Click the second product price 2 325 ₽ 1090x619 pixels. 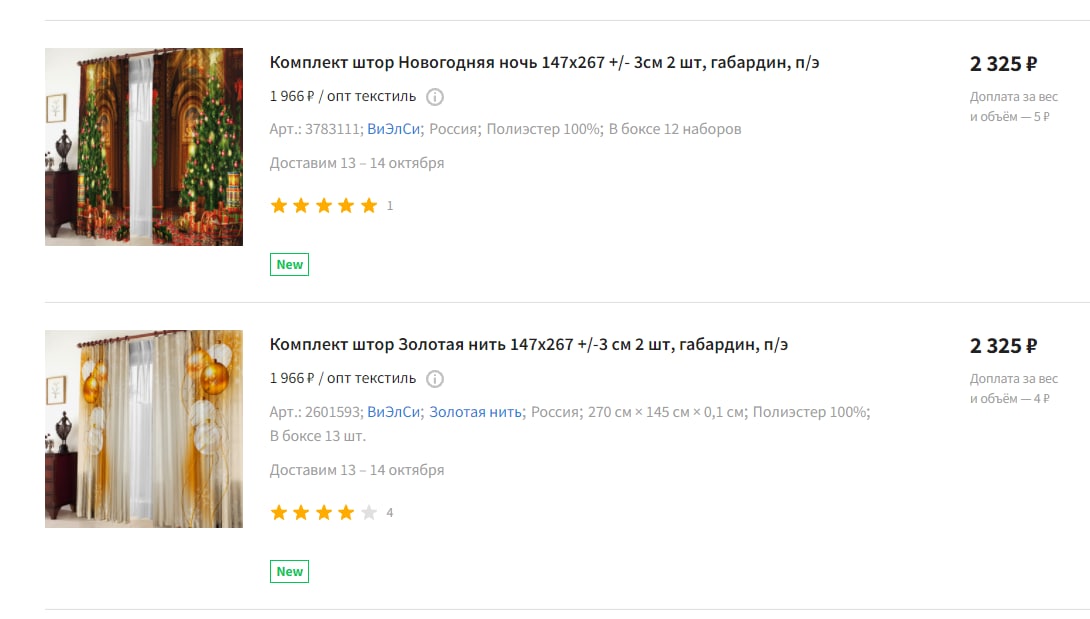(1003, 346)
